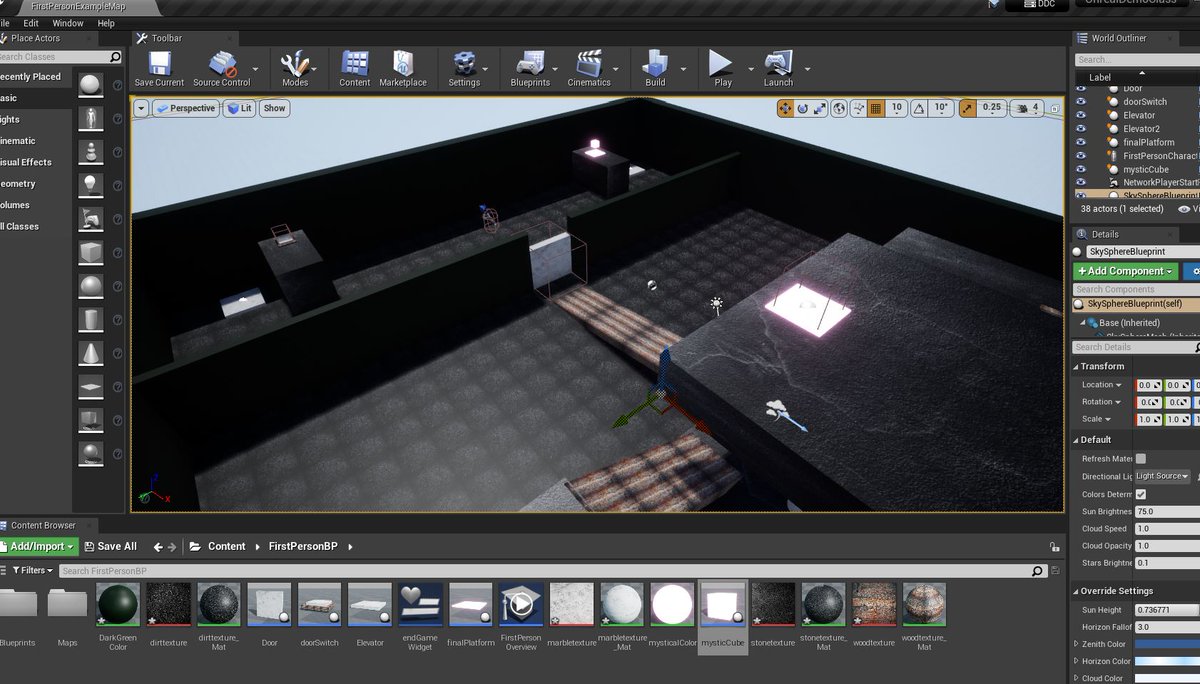This screenshot has width=1200, height=684.
Task: Select the Cube actor in Place Actors
Action: [x=91, y=251]
